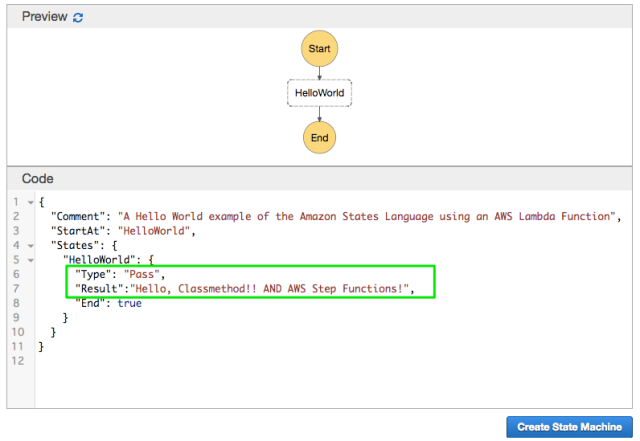Click the "HelloWorld" key on line 5
Screen dimensions: 640x441
[x=99, y=260]
